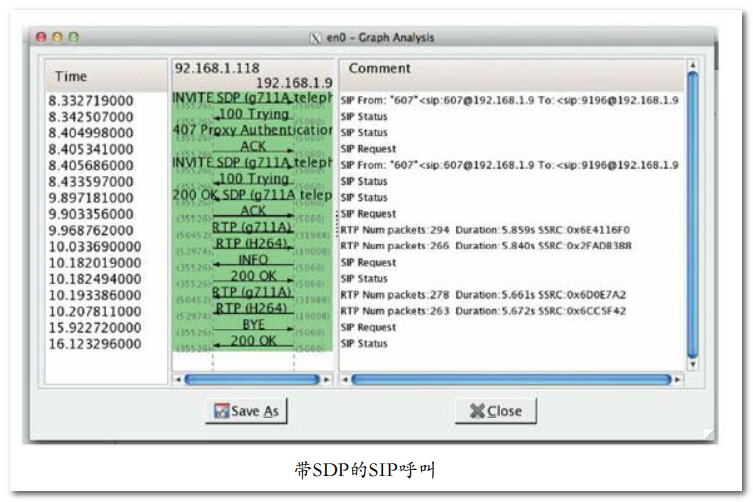Click the BYE flow arrow
The width and height of the screenshot is (753, 502).
253,325
